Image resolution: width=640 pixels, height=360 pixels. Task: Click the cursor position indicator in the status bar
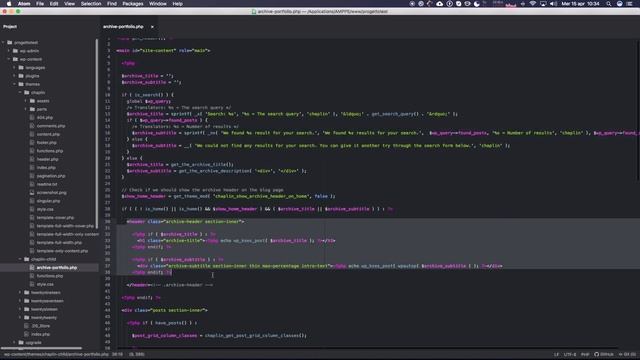[118, 355]
